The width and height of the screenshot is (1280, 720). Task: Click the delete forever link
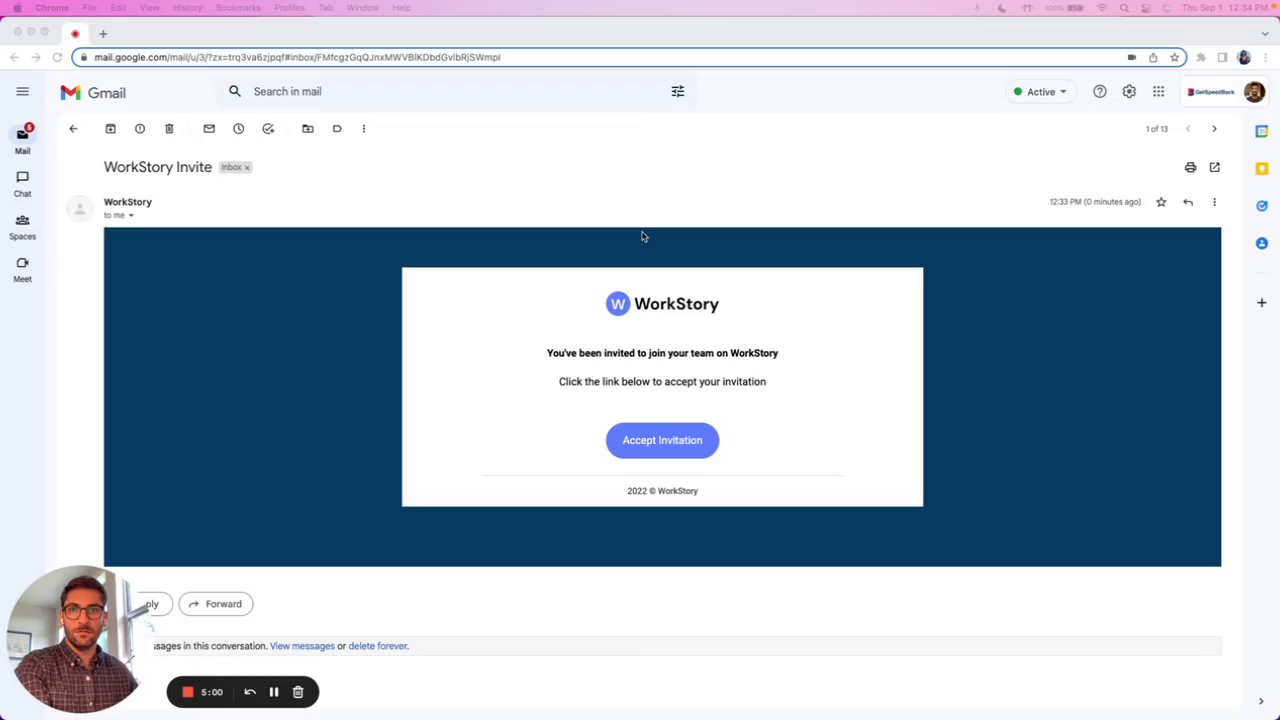click(x=378, y=646)
